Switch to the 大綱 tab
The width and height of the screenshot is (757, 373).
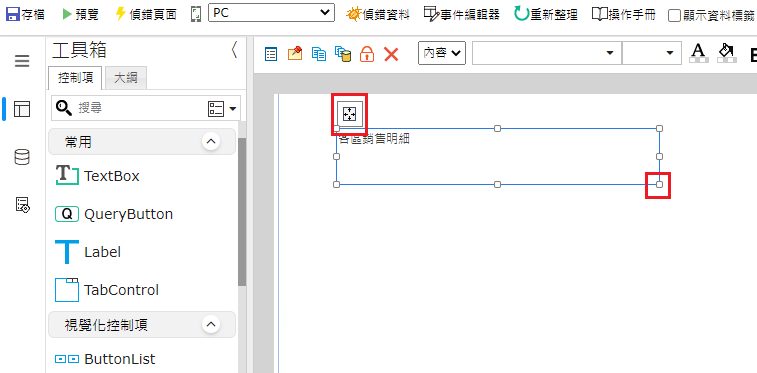pos(126,78)
